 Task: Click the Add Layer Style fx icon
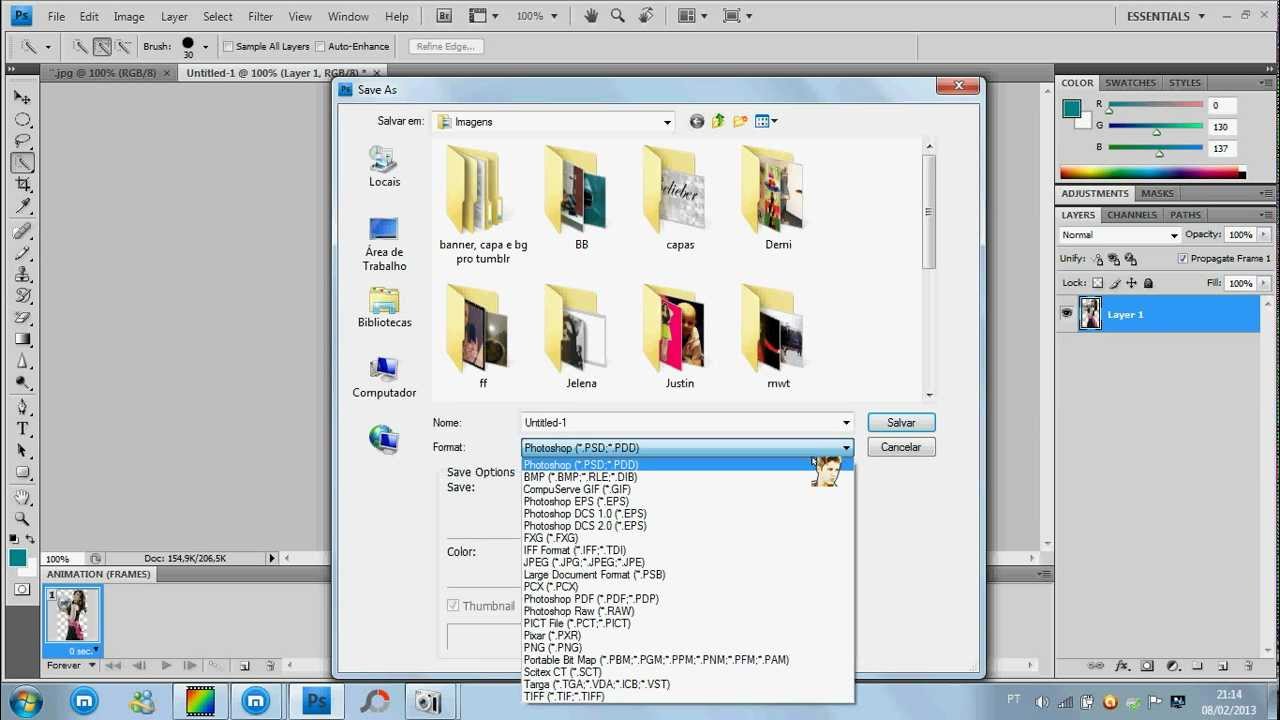click(1122, 666)
